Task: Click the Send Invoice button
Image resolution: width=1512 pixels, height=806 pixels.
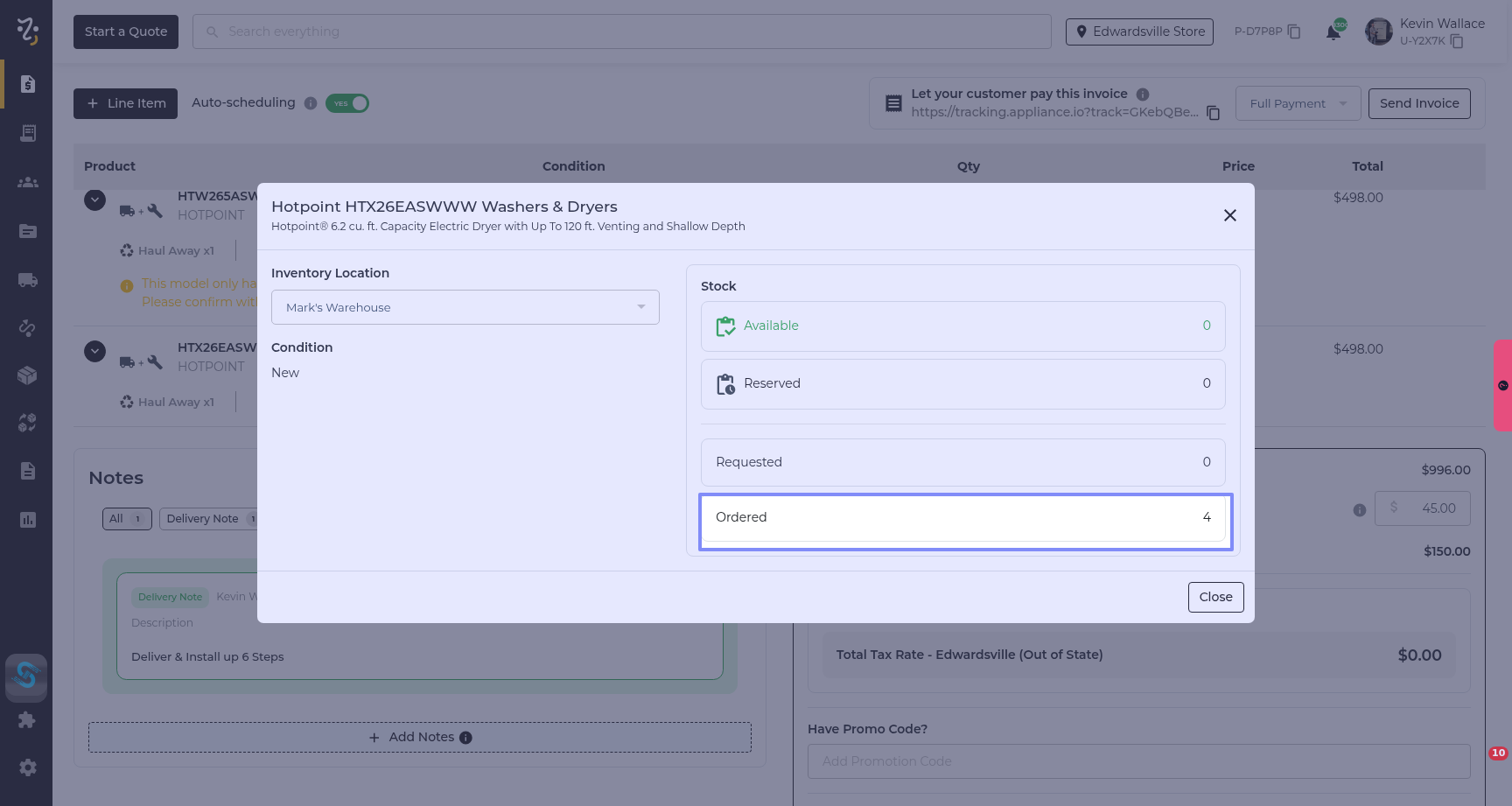Action: (x=1418, y=103)
